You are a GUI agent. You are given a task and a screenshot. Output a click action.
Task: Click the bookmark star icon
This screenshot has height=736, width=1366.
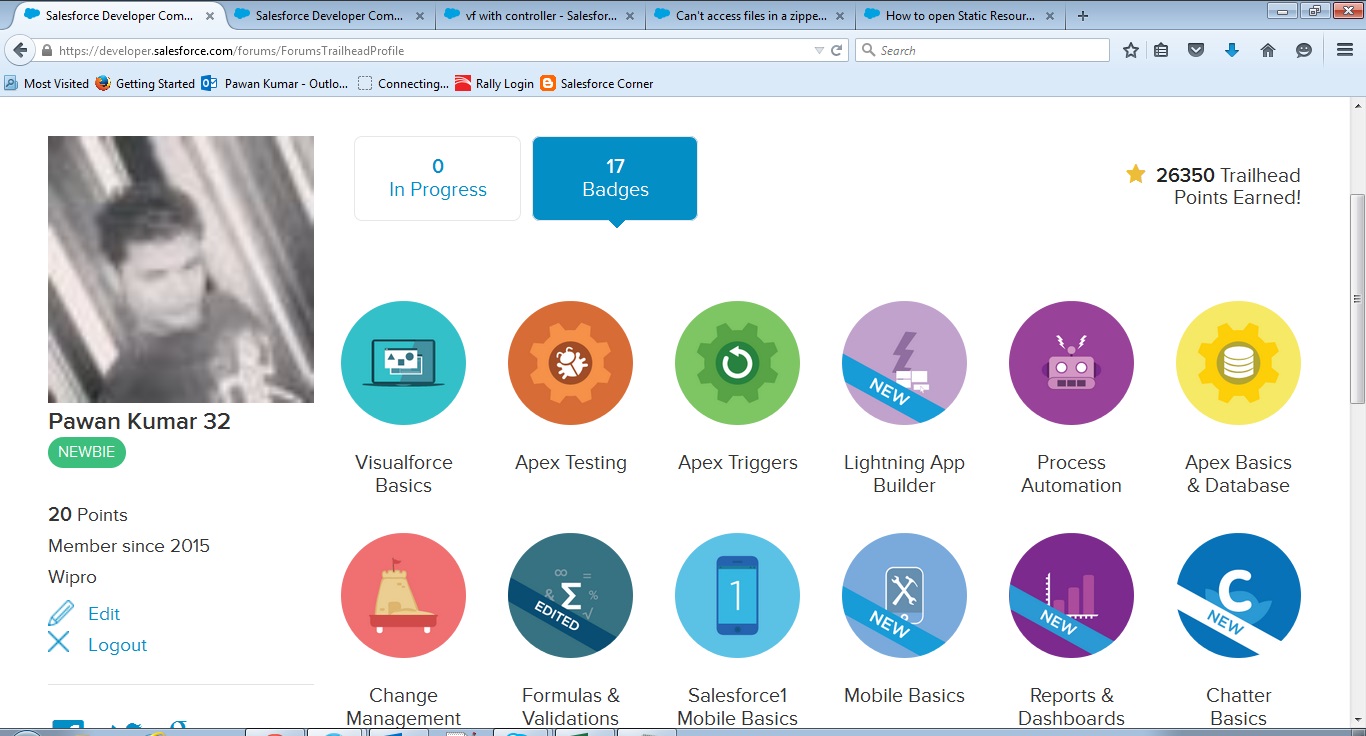[1130, 50]
